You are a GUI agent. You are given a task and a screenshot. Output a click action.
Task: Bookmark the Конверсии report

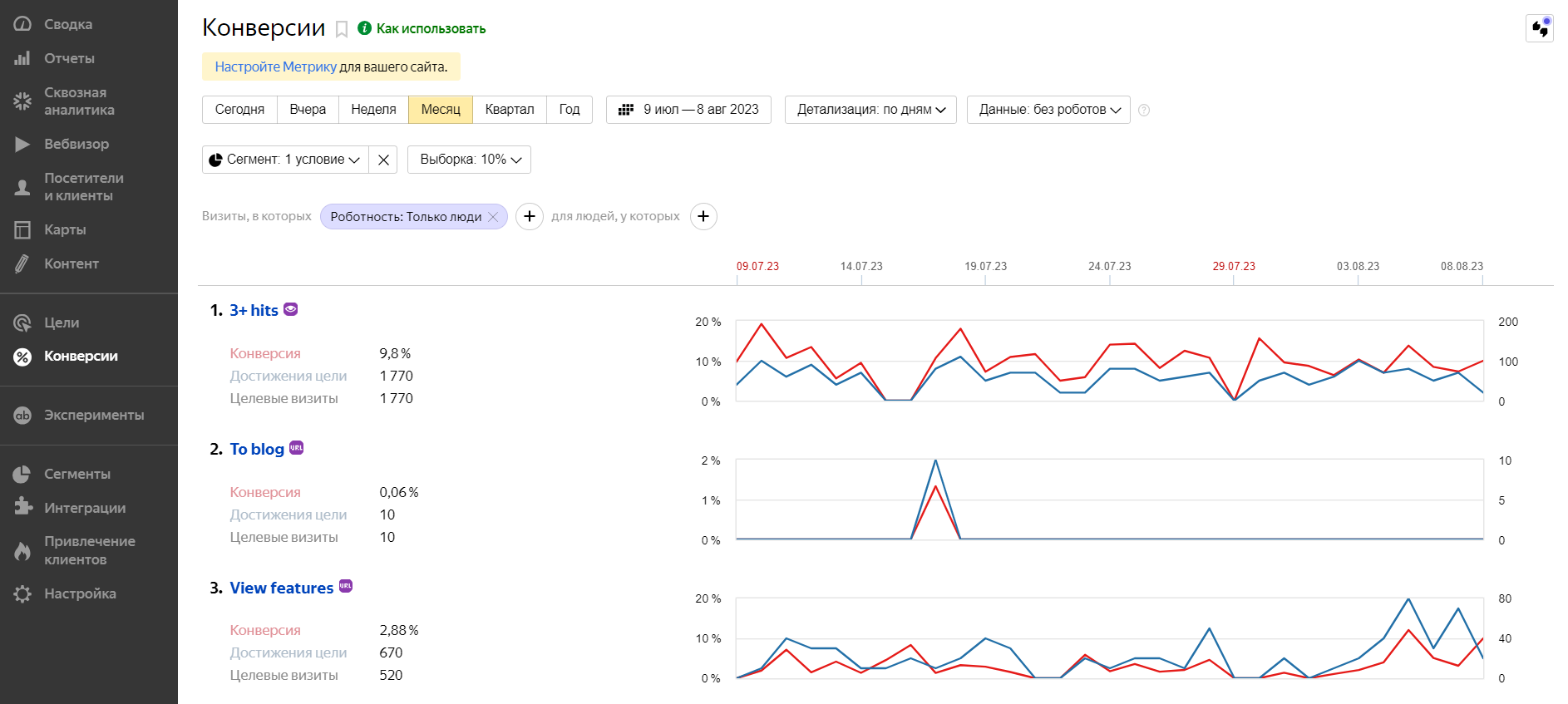click(342, 29)
